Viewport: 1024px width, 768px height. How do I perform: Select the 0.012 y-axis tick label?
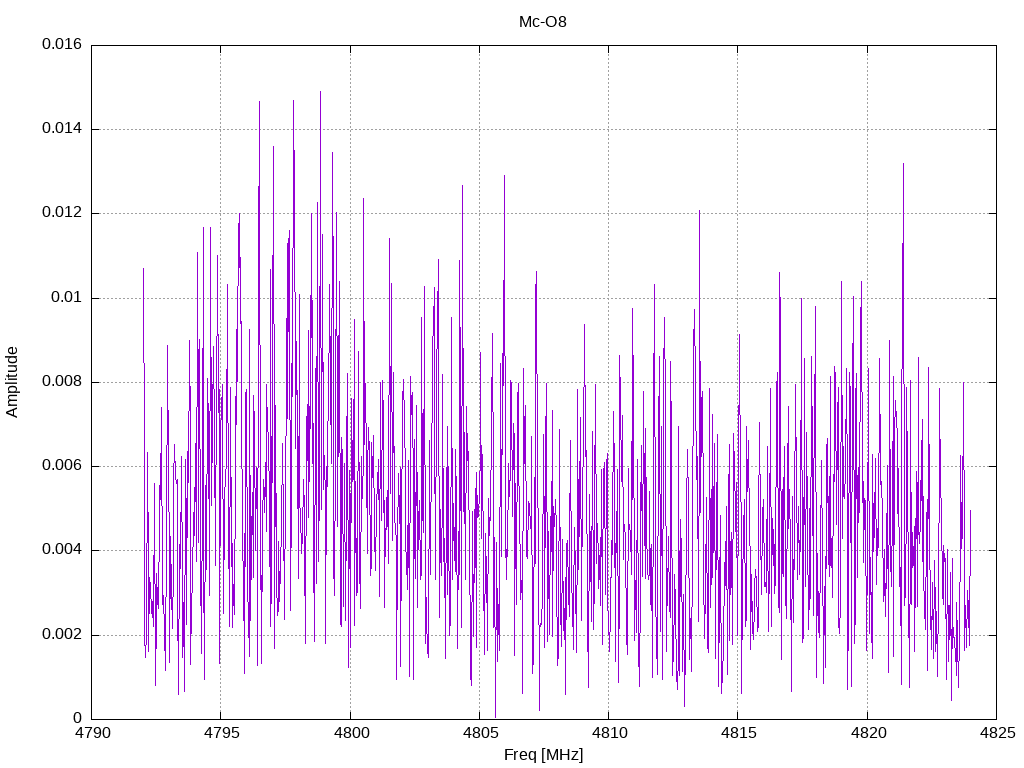[62, 213]
